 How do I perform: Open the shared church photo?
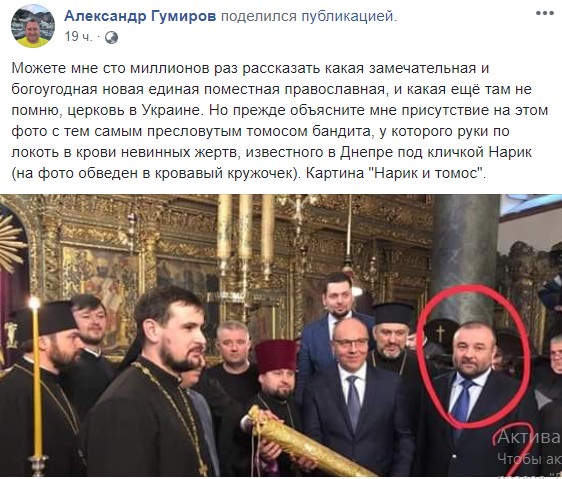(281, 336)
